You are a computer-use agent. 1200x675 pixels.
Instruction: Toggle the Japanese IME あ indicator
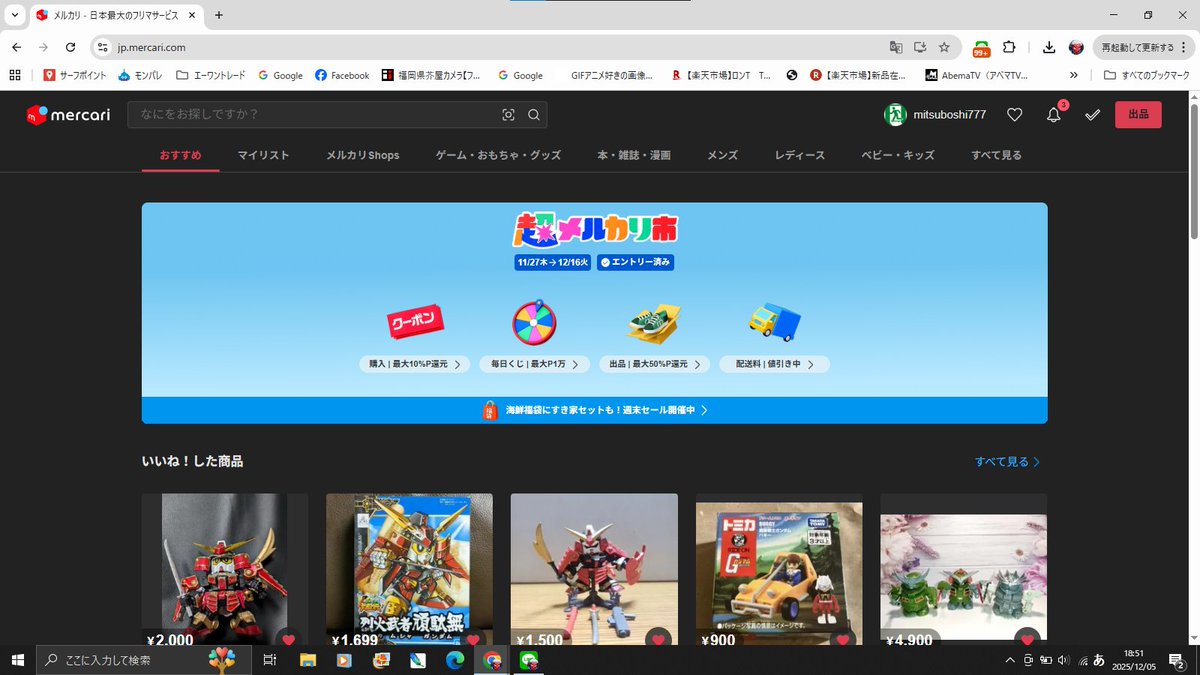tap(1099, 660)
